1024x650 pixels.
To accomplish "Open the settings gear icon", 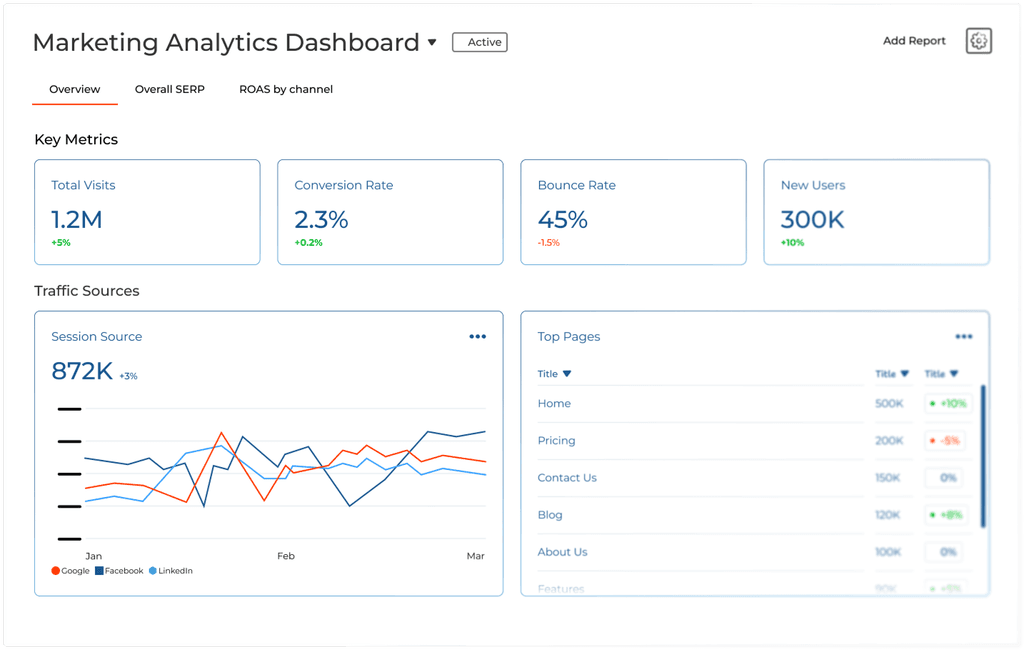I will point(978,41).
